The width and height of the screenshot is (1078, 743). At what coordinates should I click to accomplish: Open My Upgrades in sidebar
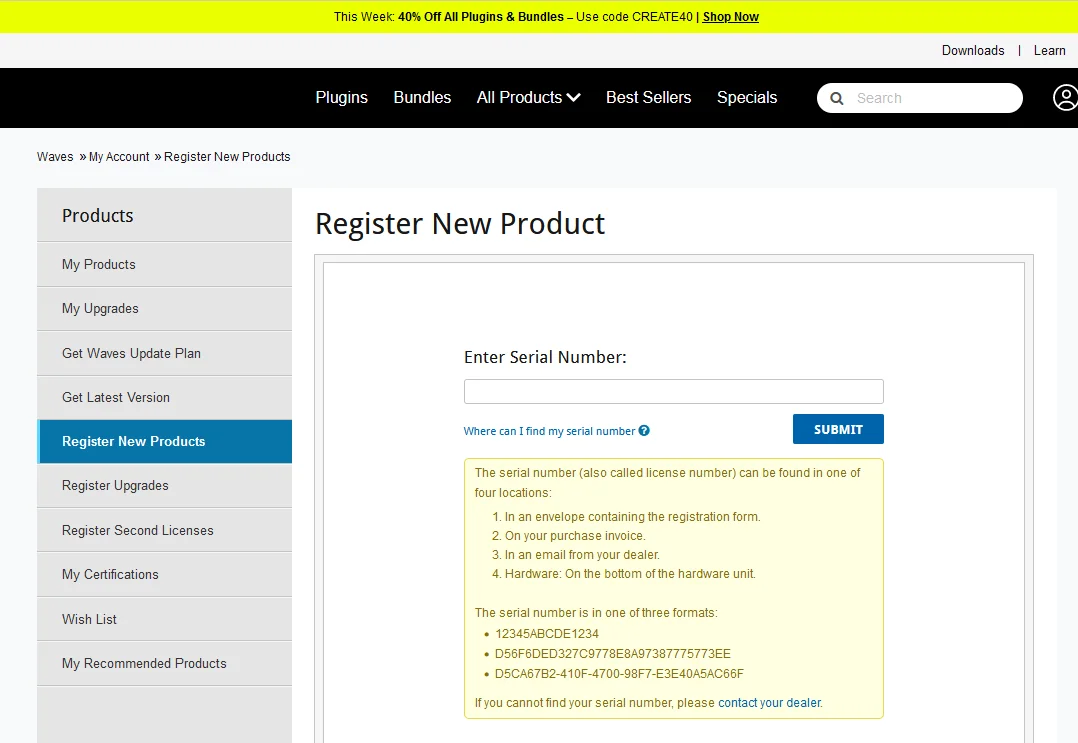pyautogui.click(x=164, y=309)
